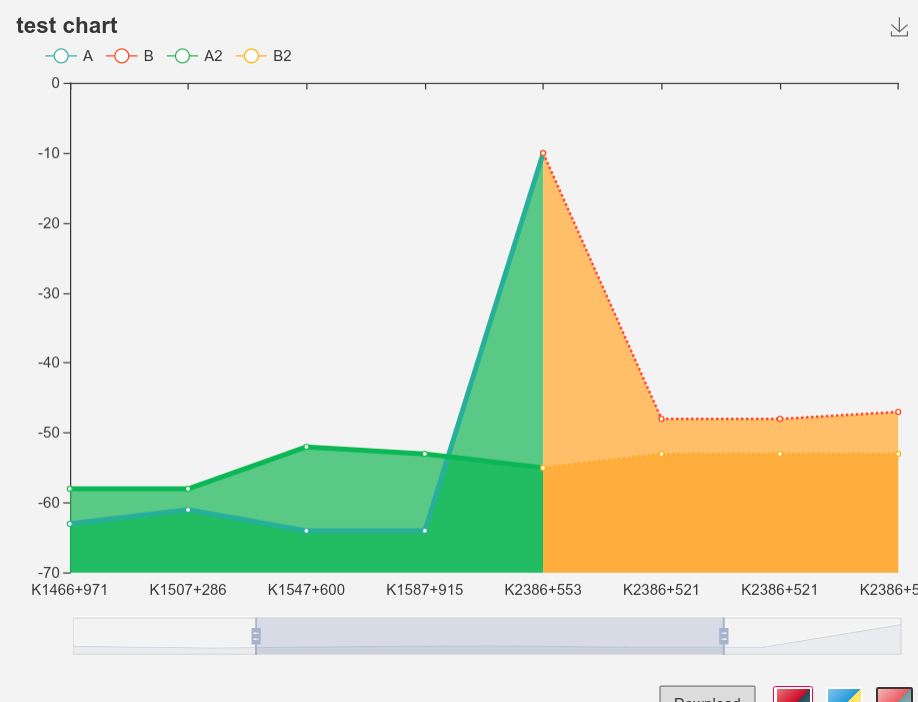Click the x-axis label K1507+286

click(188, 590)
